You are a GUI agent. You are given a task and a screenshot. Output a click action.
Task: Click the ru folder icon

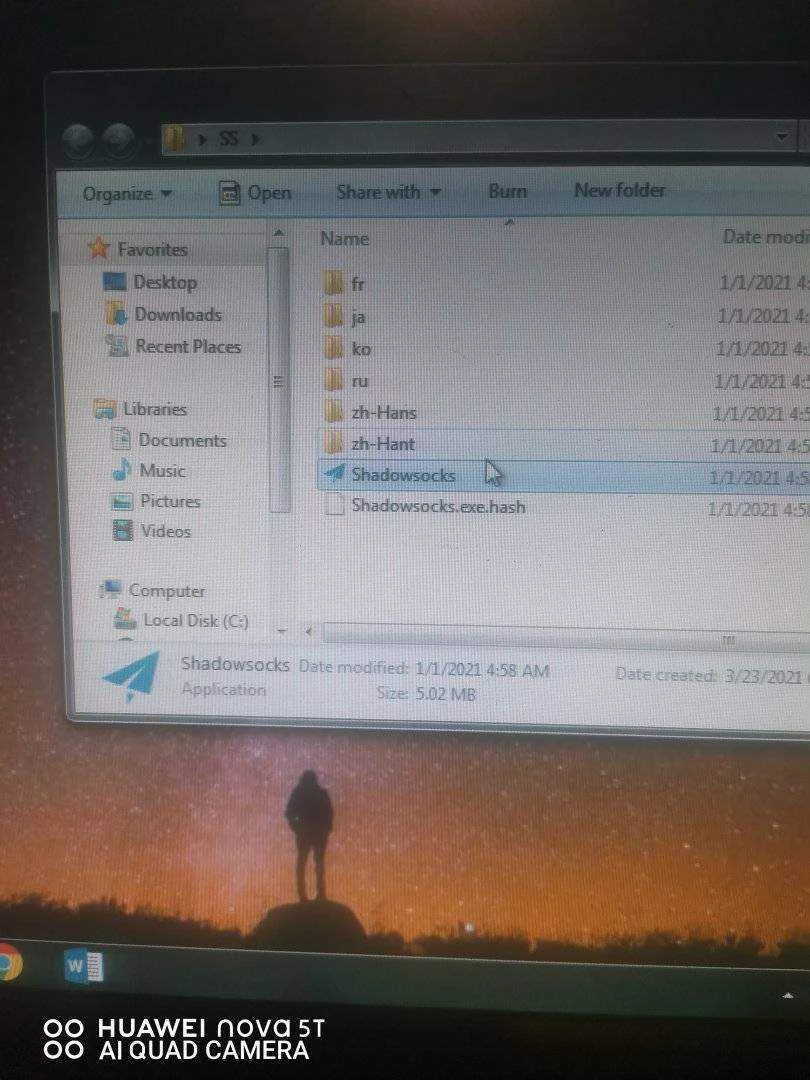coord(334,379)
